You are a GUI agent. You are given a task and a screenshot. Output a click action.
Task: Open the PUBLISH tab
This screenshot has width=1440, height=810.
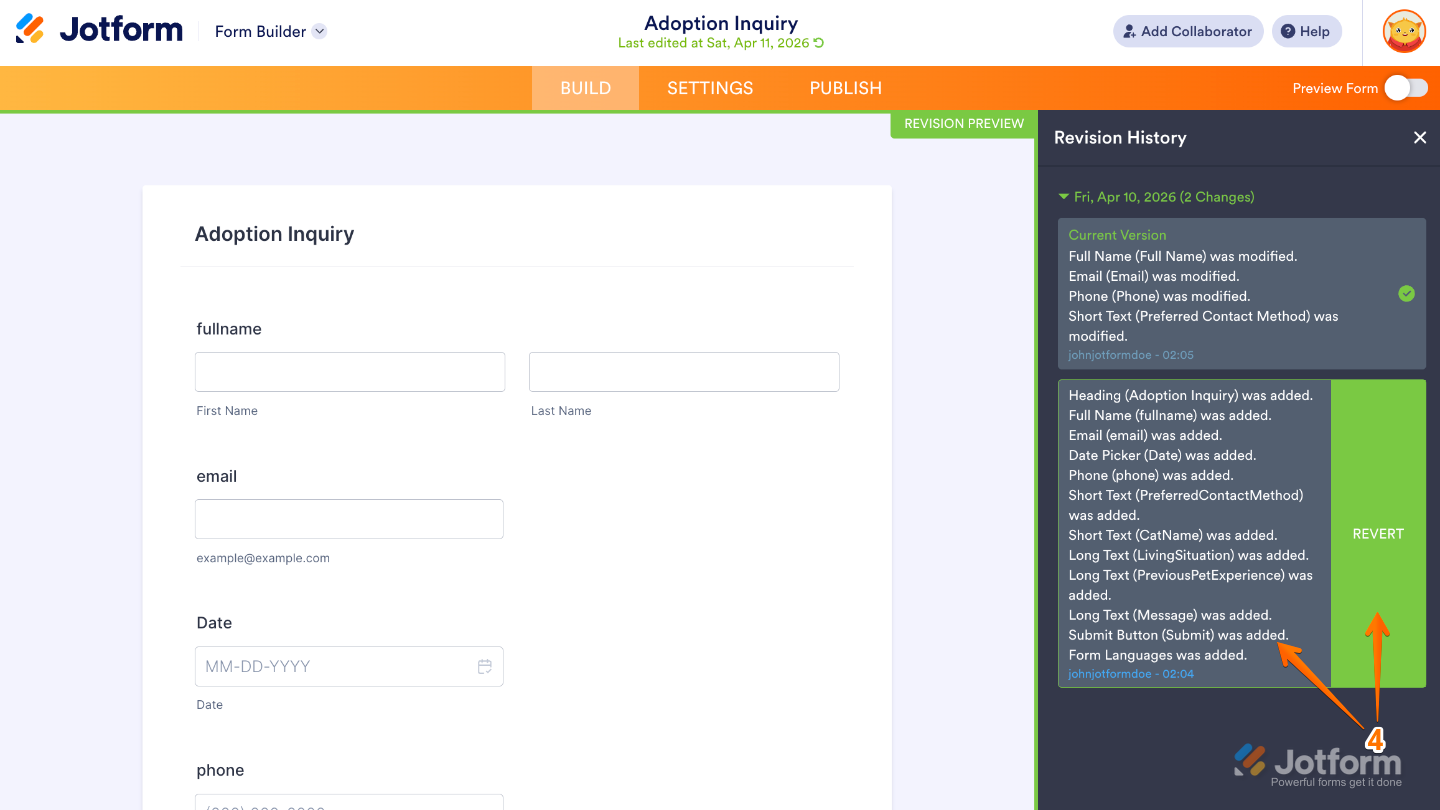[845, 88]
